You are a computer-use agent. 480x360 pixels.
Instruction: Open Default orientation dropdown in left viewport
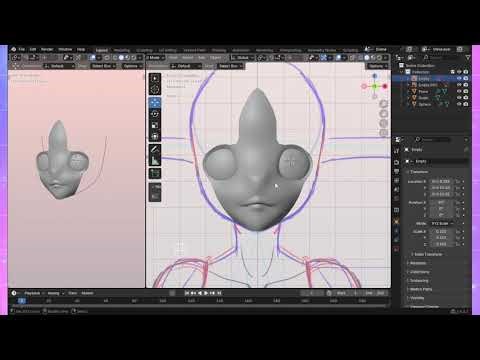[x=59, y=66]
